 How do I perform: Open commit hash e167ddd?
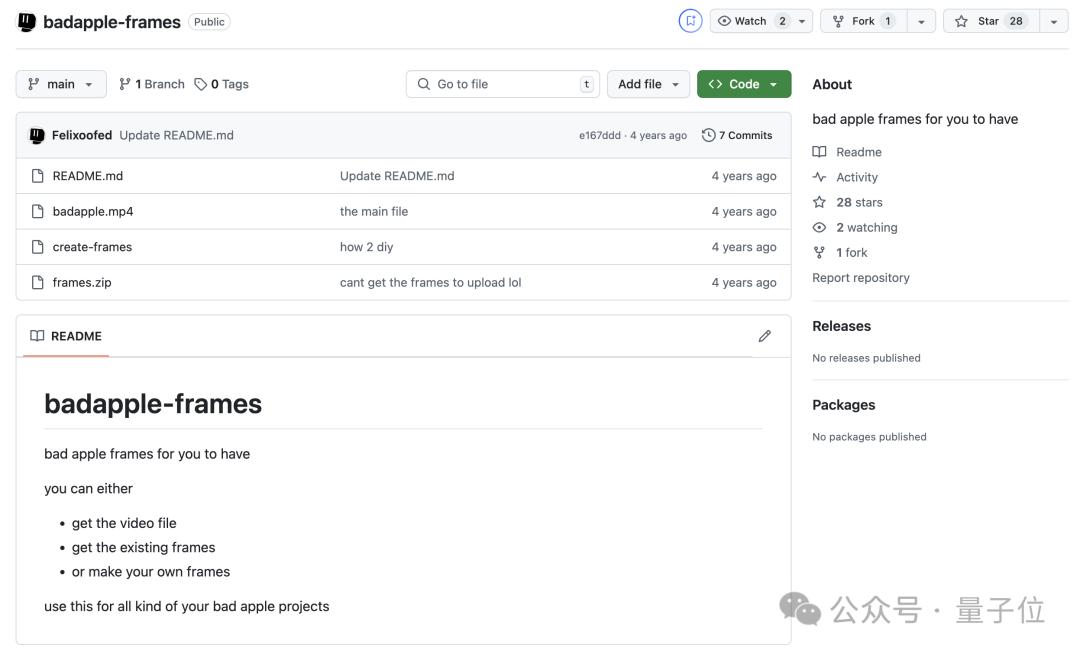(599, 136)
